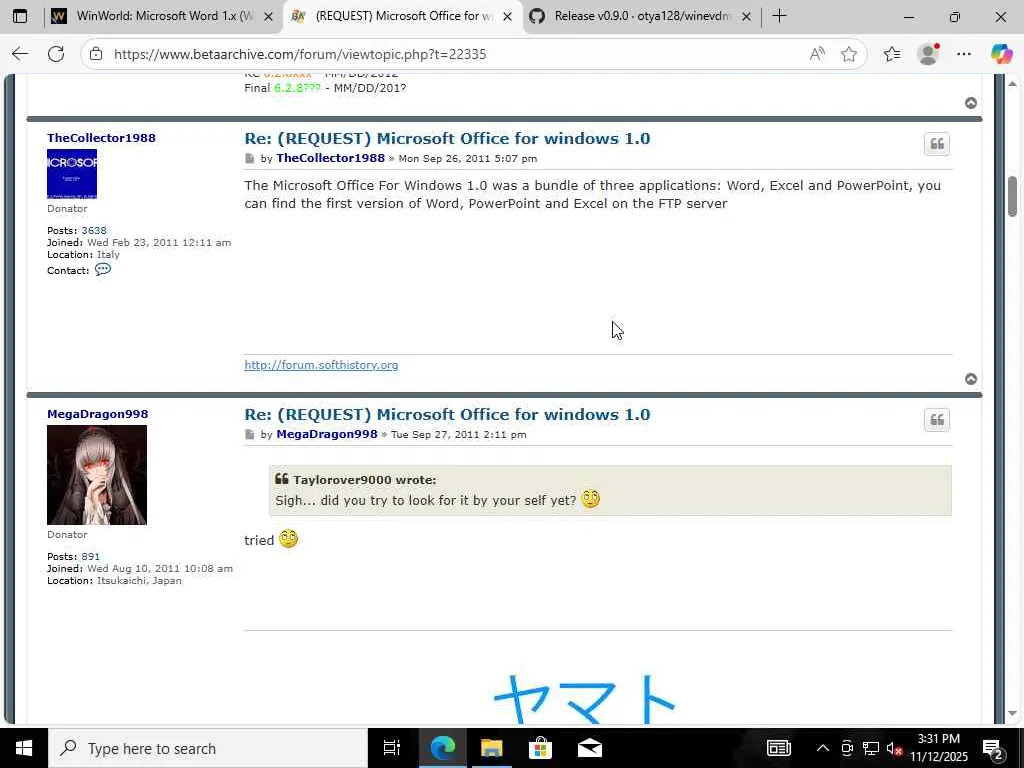Add this page to favorites star

(849, 54)
